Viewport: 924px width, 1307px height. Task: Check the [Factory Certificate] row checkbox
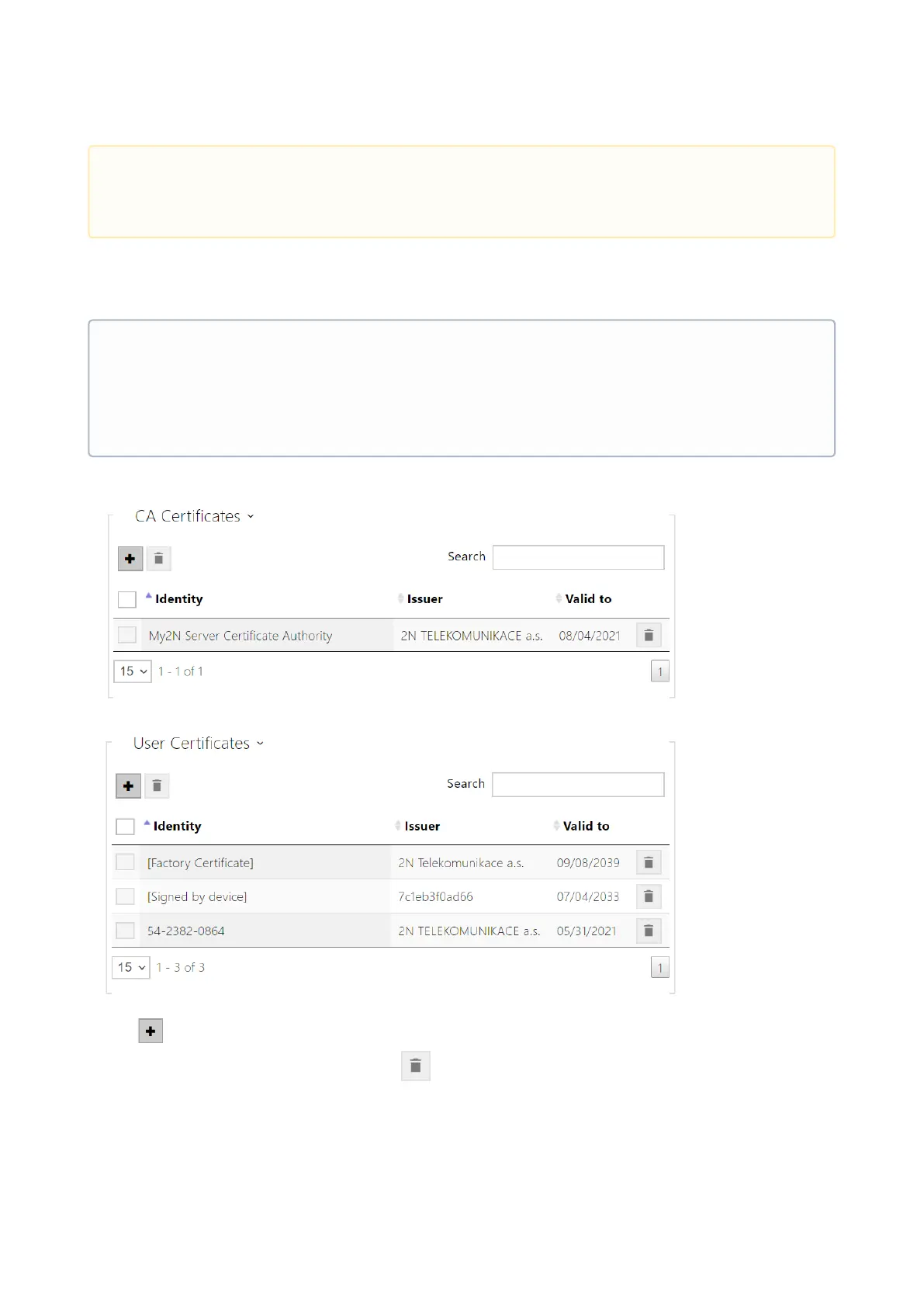[125, 862]
